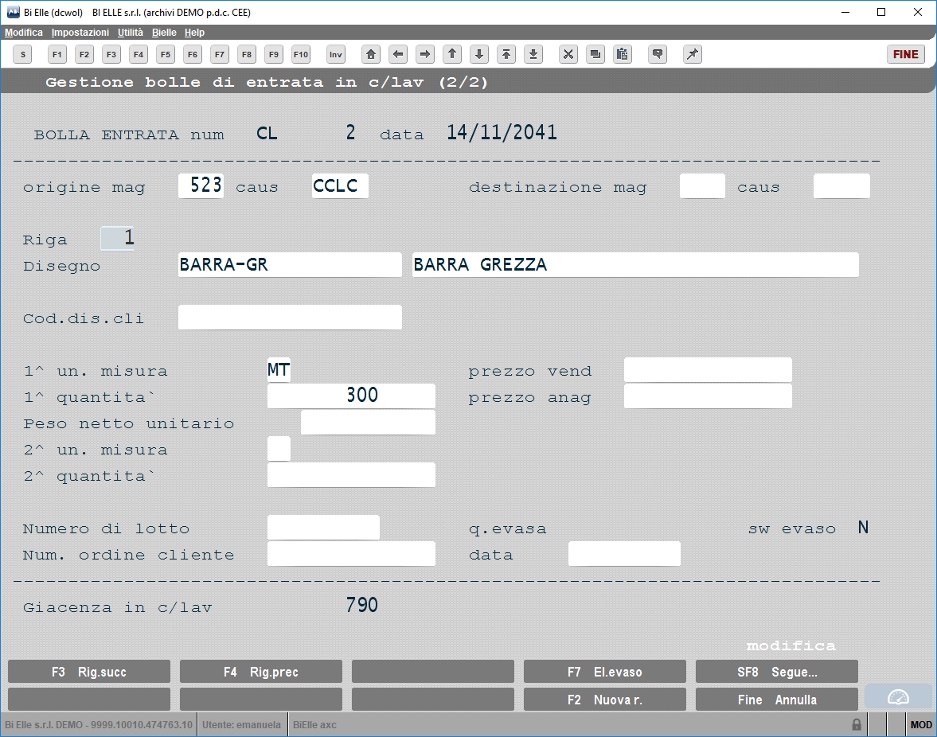
Task: Click the left arrow toolbar icon
Action: click(398, 54)
